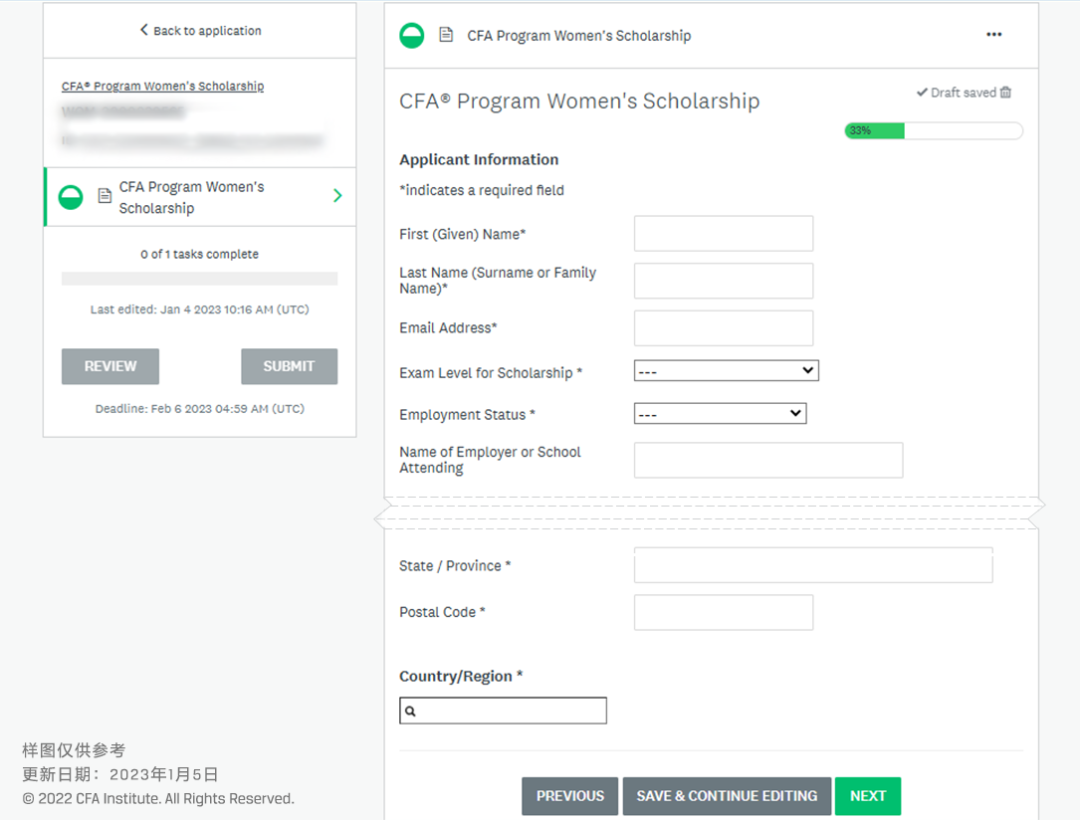Viewport: 1080px width, 820px height.
Task: Click the 'Employment Status *' label
Action: coord(467,415)
